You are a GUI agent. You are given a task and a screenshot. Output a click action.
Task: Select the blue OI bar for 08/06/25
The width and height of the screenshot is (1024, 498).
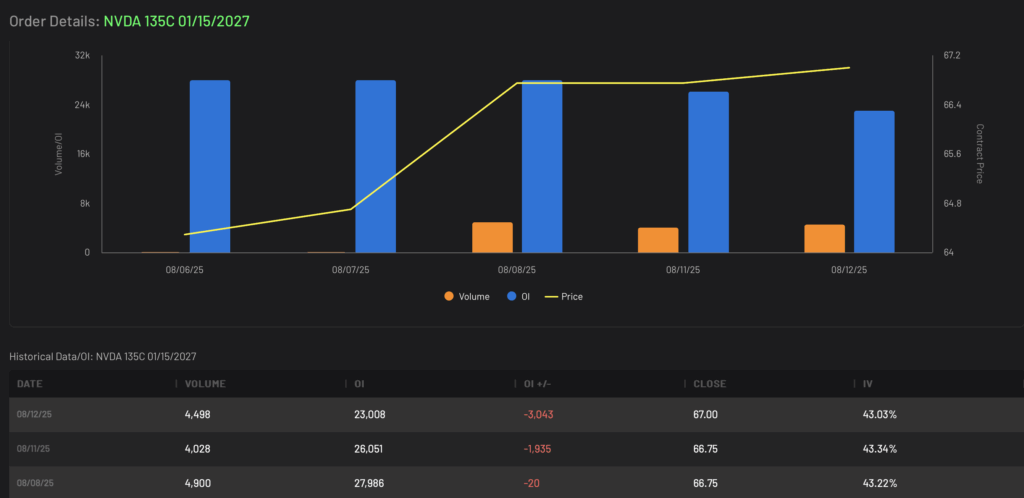point(210,166)
